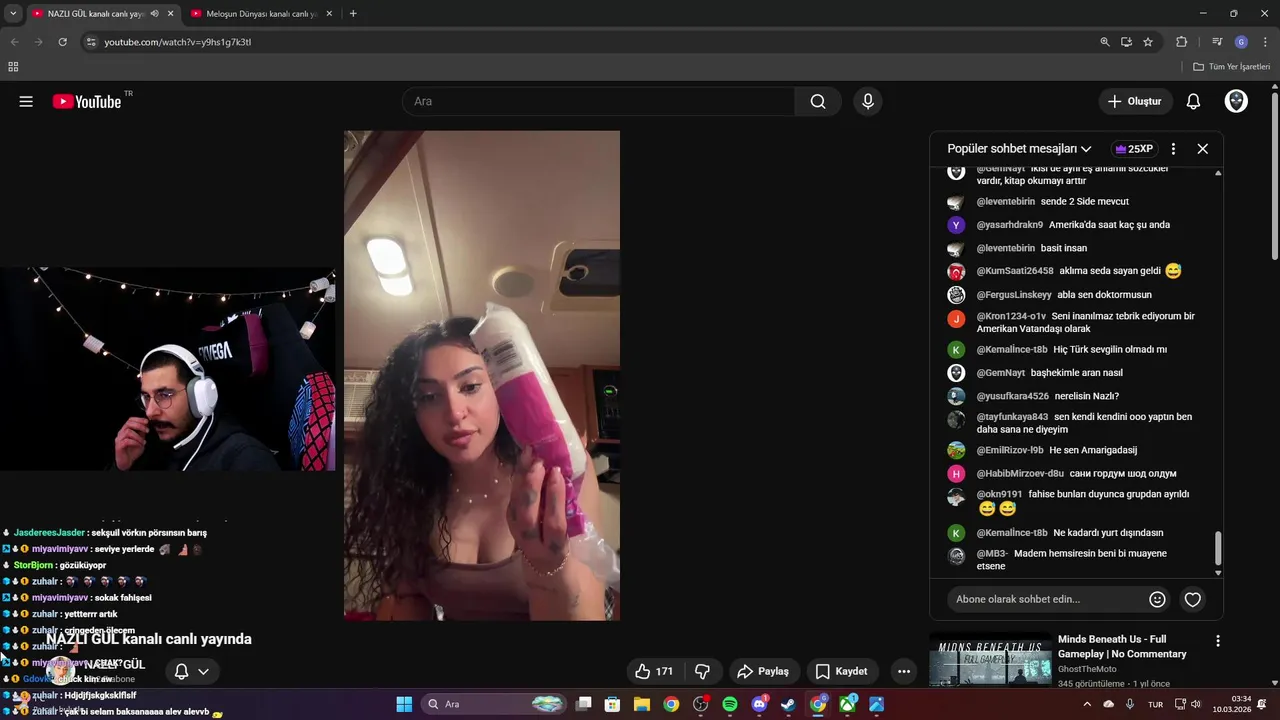Open Tüm Yer İşaretleri bookmarks folder
Image resolution: width=1280 pixels, height=720 pixels.
1231,67
